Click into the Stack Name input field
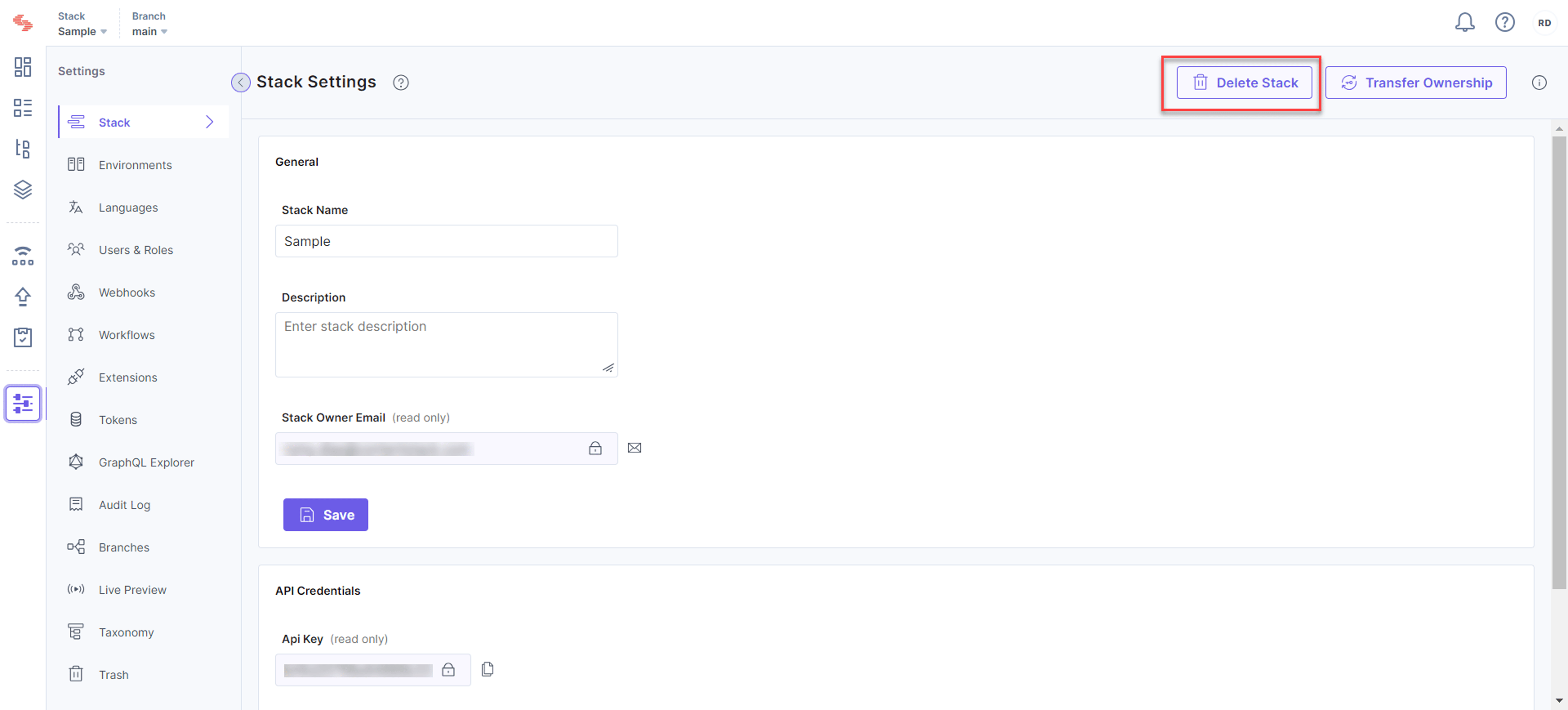This screenshot has height=710, width=1568. [x=446, y=241]
